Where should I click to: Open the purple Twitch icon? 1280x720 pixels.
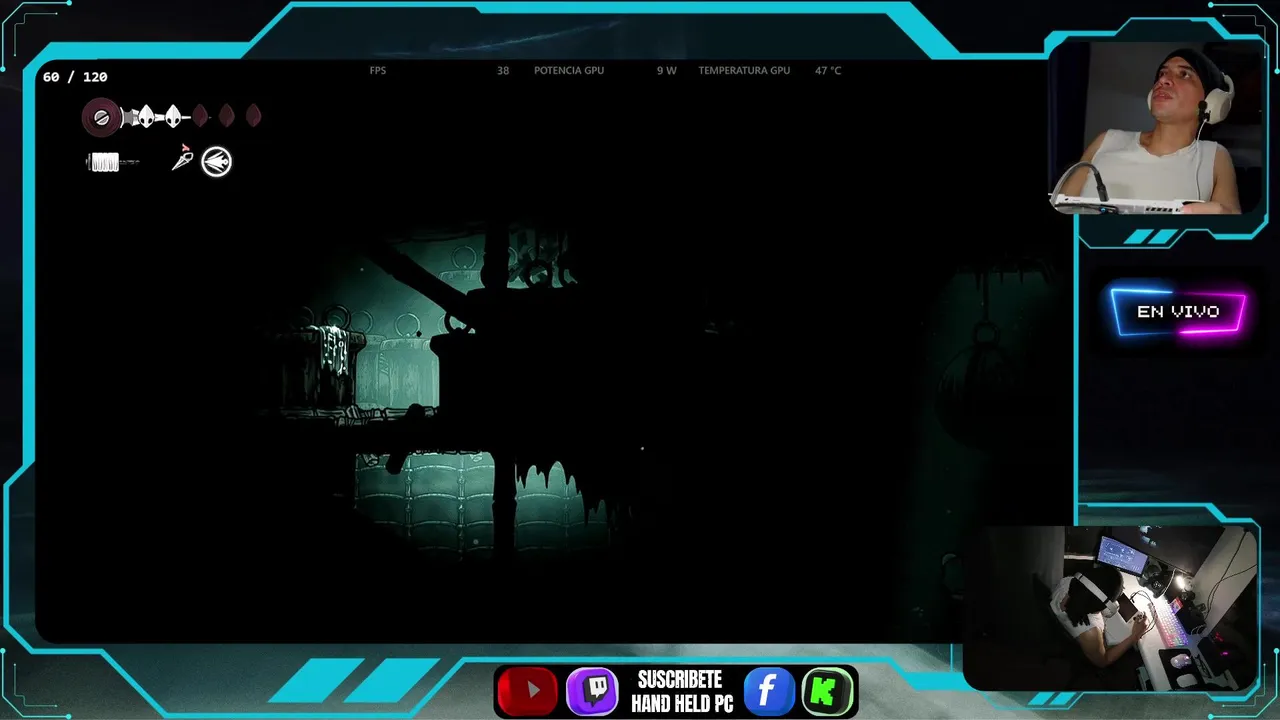pos(593,691)
